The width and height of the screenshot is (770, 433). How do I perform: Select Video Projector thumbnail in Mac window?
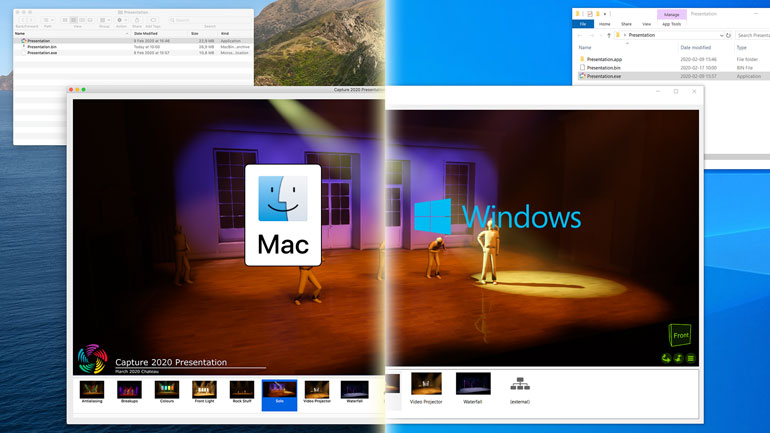[x=317, y=392]
